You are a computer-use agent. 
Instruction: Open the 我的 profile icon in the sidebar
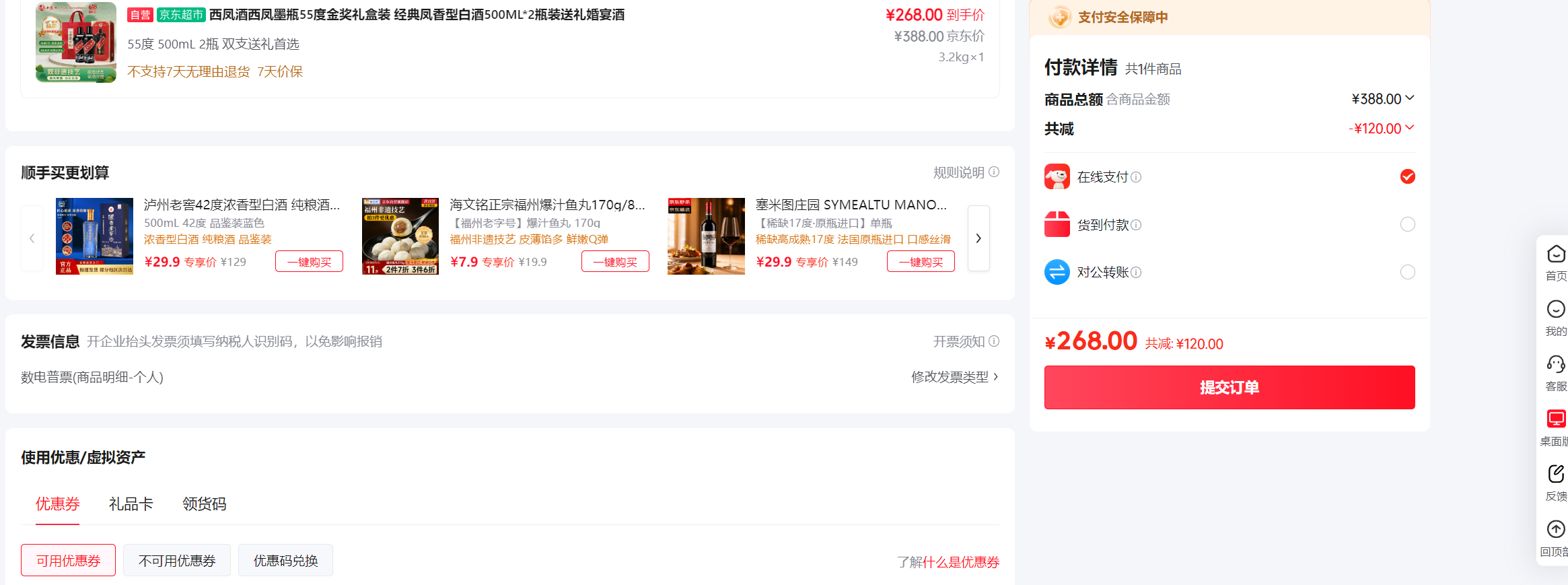(1556, 309)
